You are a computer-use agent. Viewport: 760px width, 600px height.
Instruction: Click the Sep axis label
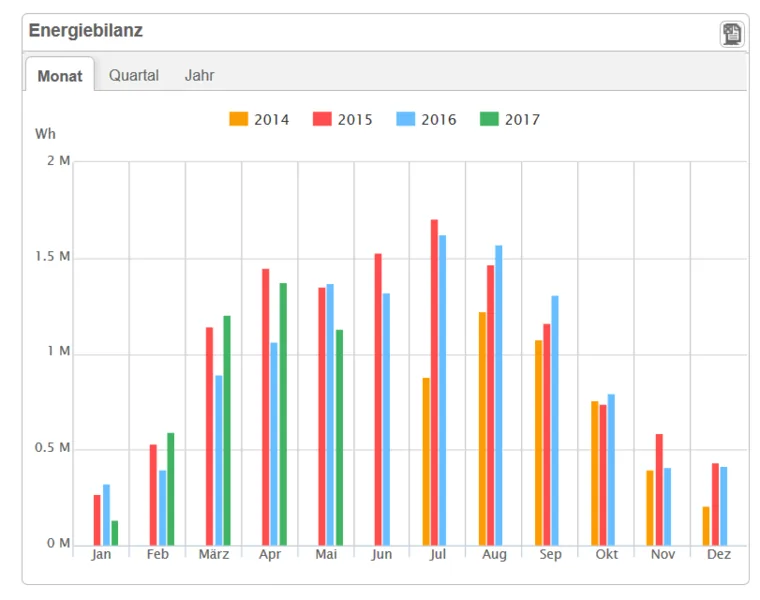pyautogui.click(x=551, y=555)
